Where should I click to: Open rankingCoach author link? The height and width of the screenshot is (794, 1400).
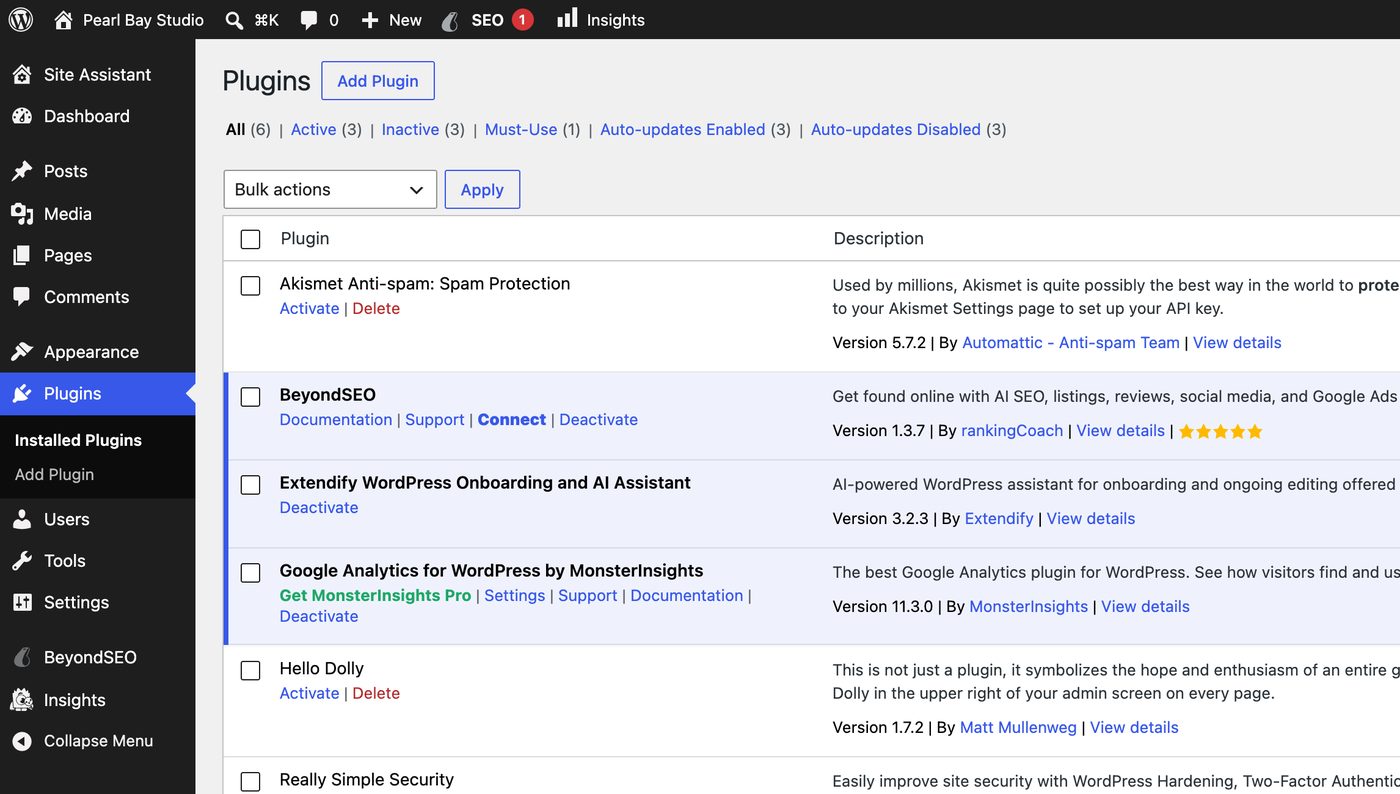(x=1012, y=430)
